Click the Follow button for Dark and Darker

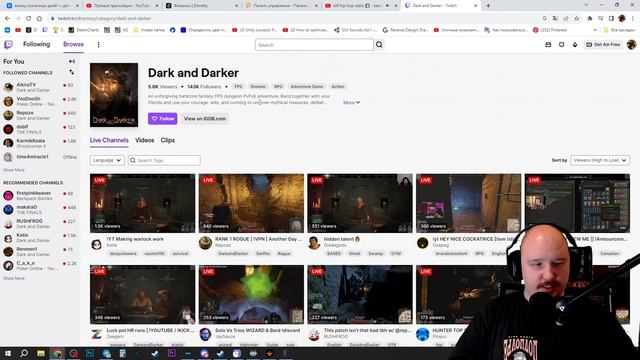pos(162,118)
